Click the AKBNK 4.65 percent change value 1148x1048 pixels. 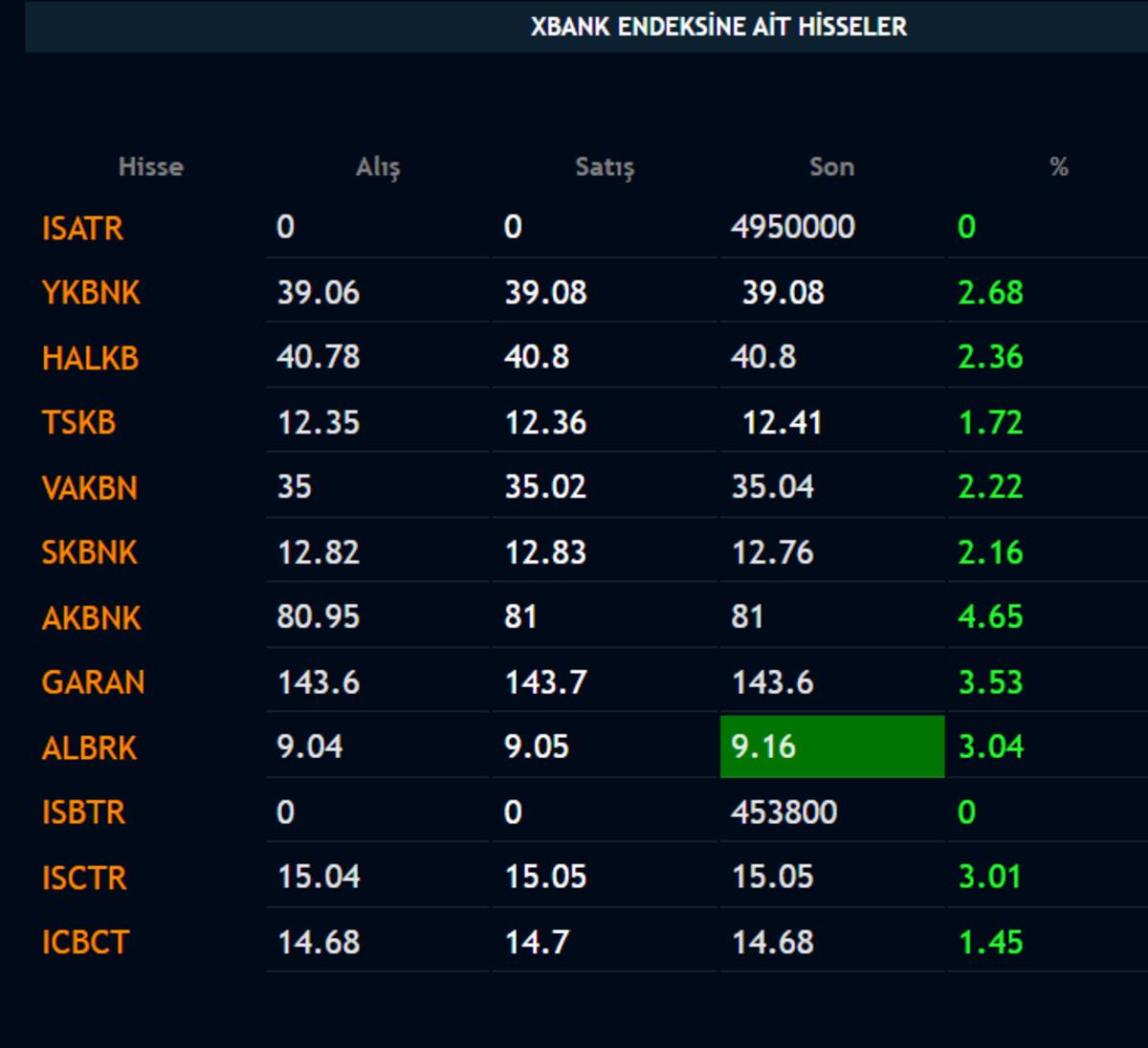pos(990,616)
